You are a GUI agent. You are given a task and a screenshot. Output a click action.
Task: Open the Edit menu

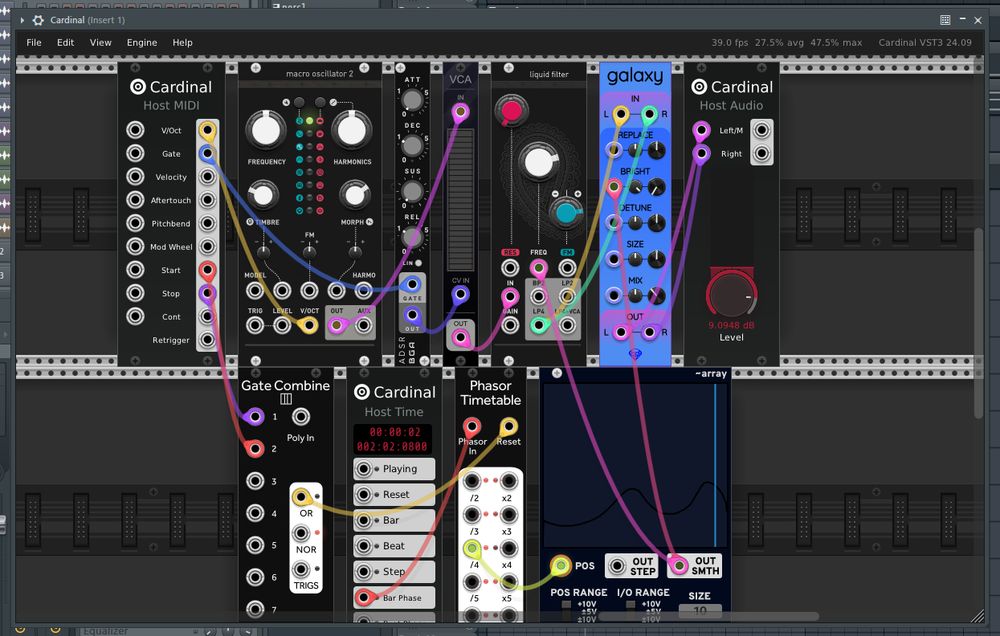[x=65, y=43]
